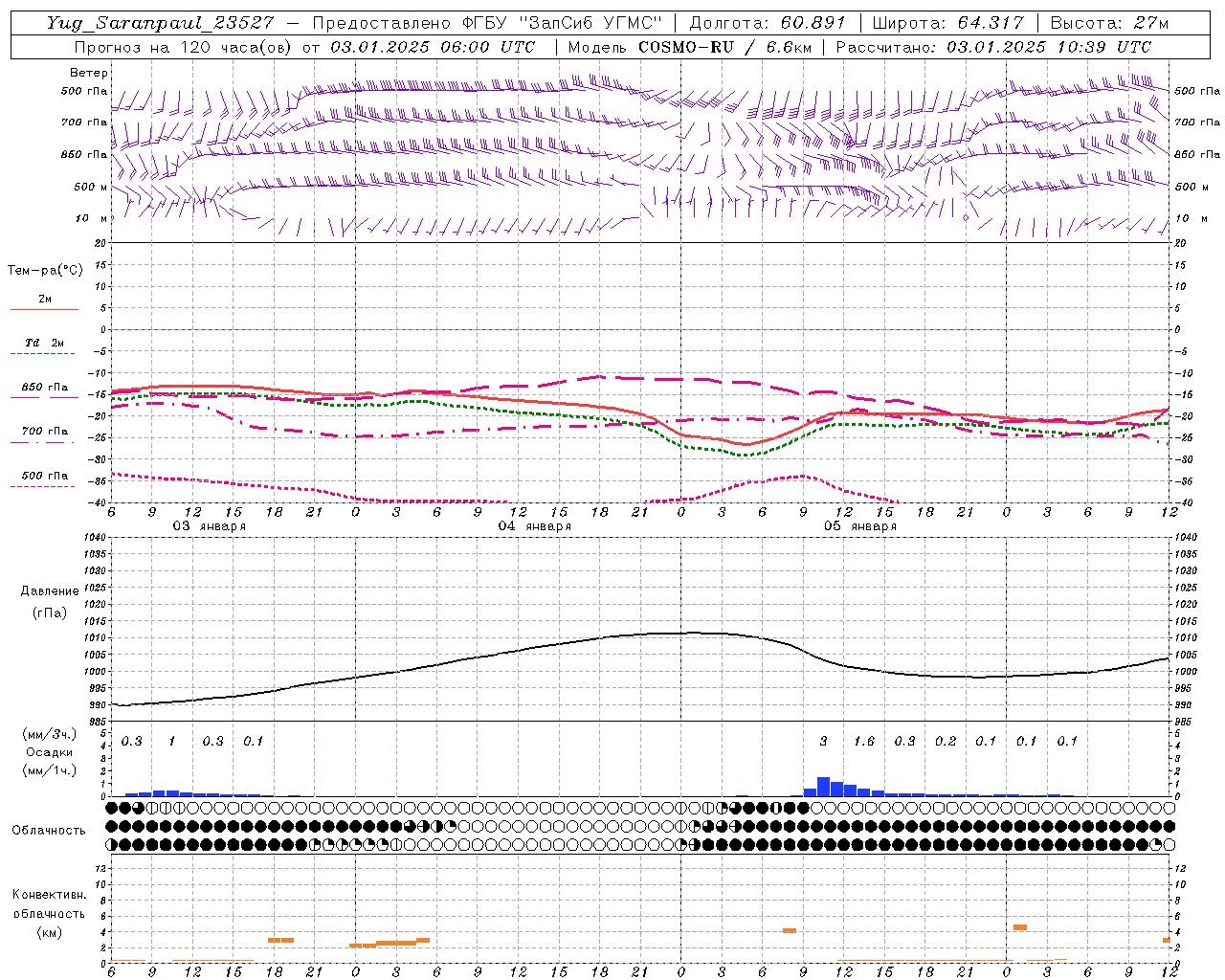Click the 03 января date label
Image resolution: width=1225 pixels, height=980 pixels.
pos(209,526)
